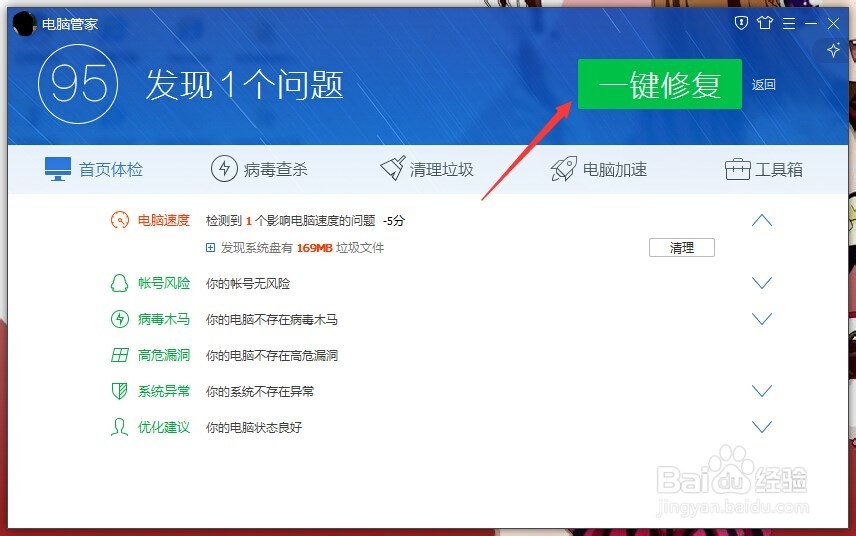
Task: Click the 高危漏洞 label
Action: click(x=163, y=355)
